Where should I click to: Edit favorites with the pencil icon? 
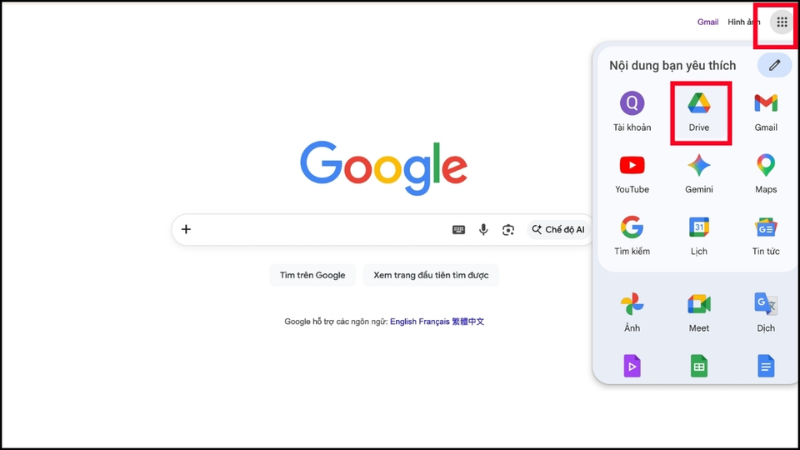(x=774, y=65)
